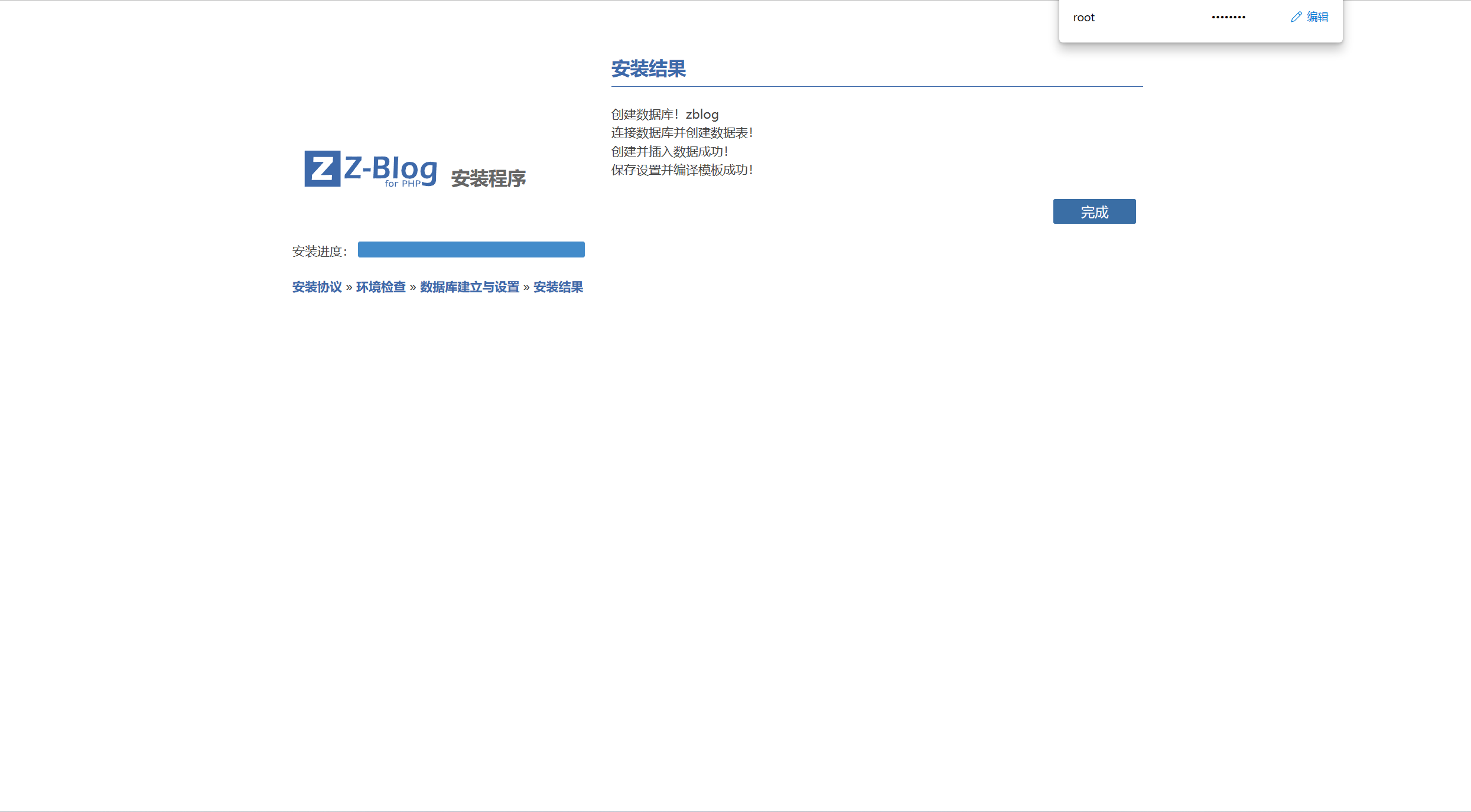Click the blue installation progress bar
Image resolution: width=1471 pixels, height=812 pixels.
pyautogui.click(x=471, y=250)
